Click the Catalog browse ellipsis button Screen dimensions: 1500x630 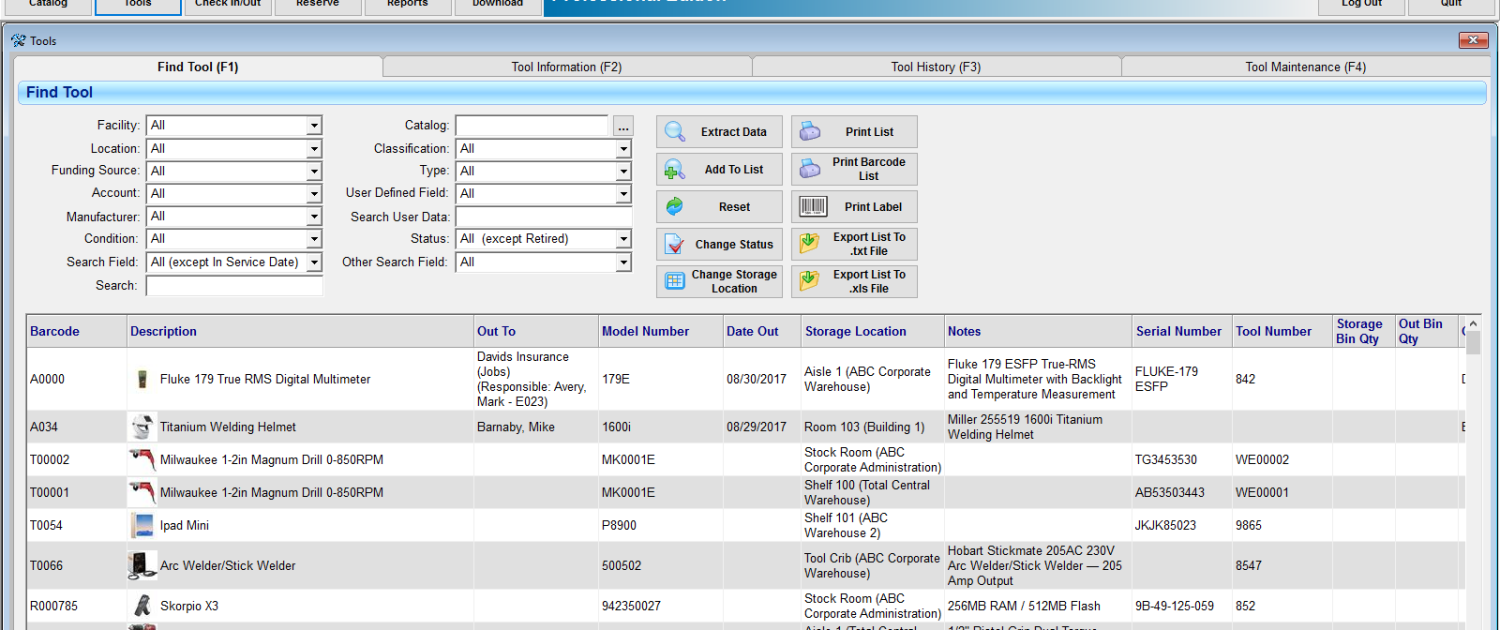[x=623, y=127]
